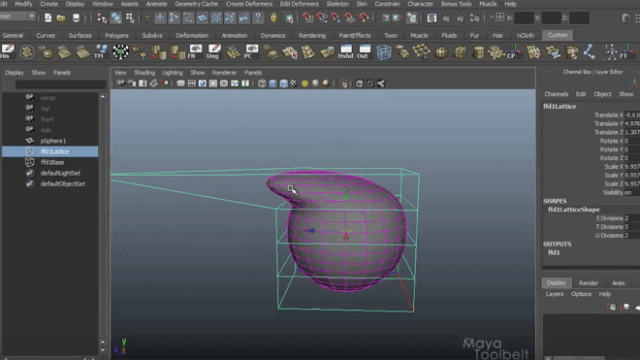The width and height of the screenshot is (640, 360).
Task: Click the polygon sphere shelf icon
Action: point(441,52)
